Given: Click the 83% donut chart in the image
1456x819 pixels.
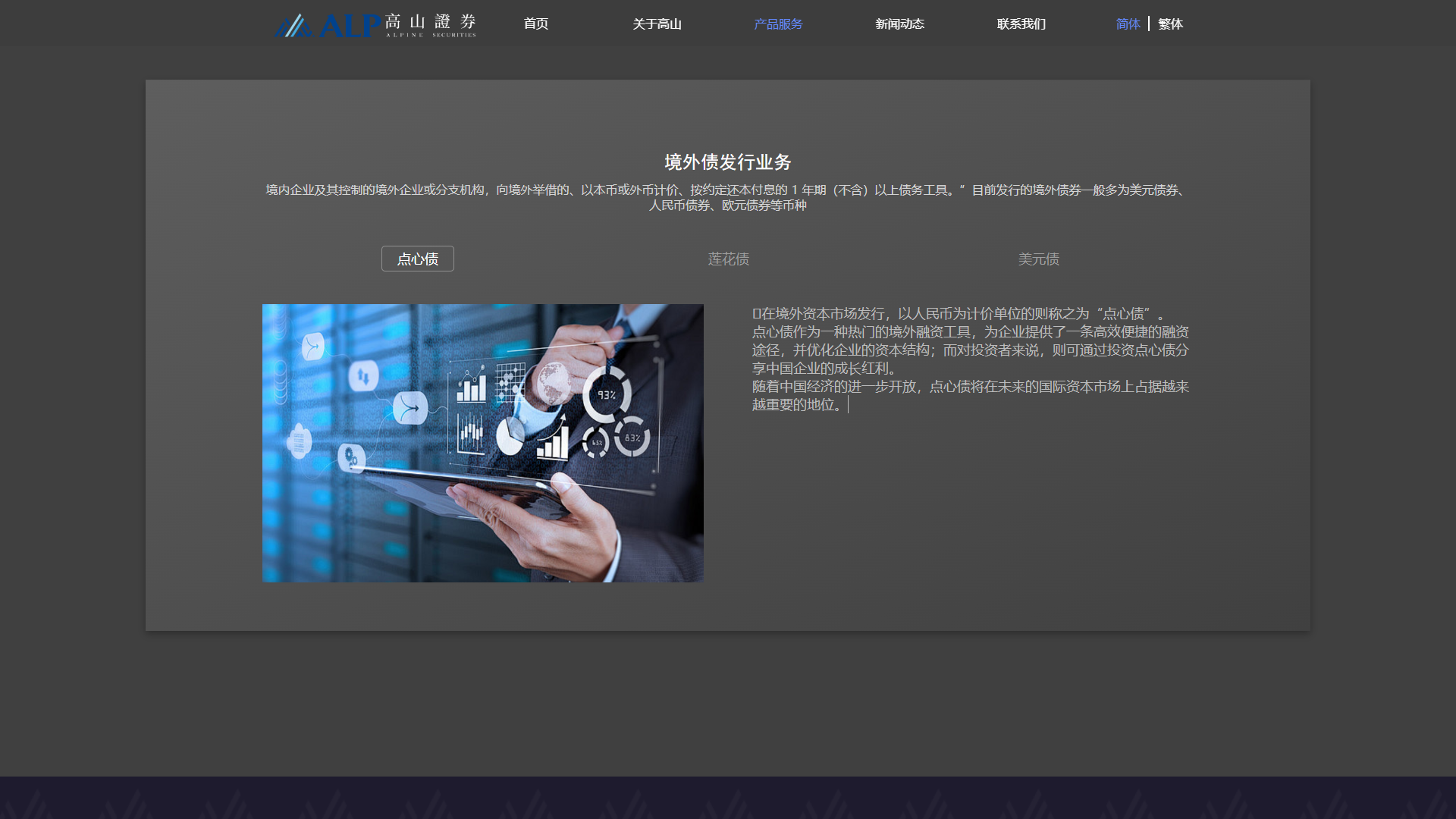Looking at the screenshot, I should (632, 437).
